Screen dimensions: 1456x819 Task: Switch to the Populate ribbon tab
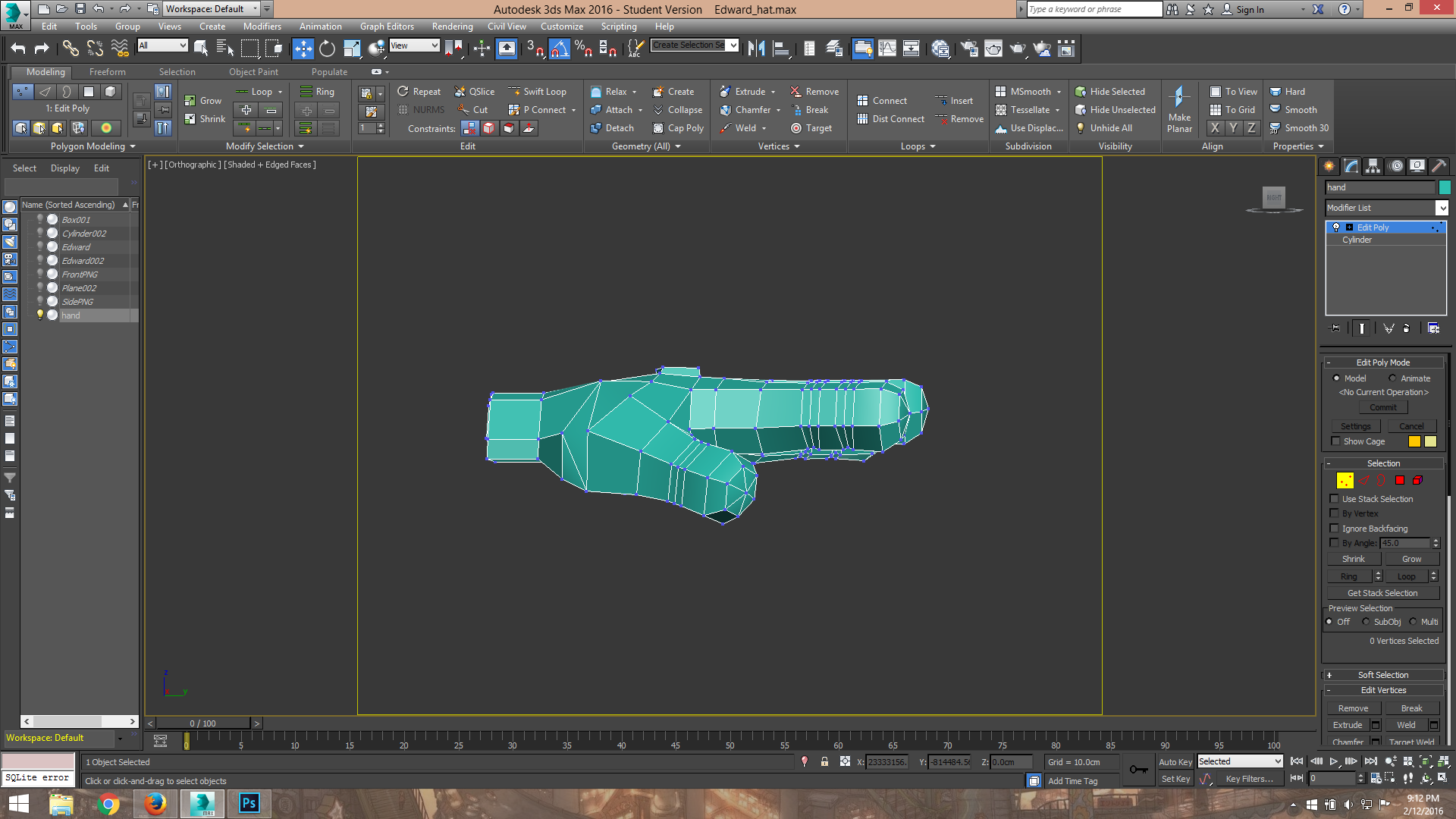pyautogui.click(x=329, y=72)
